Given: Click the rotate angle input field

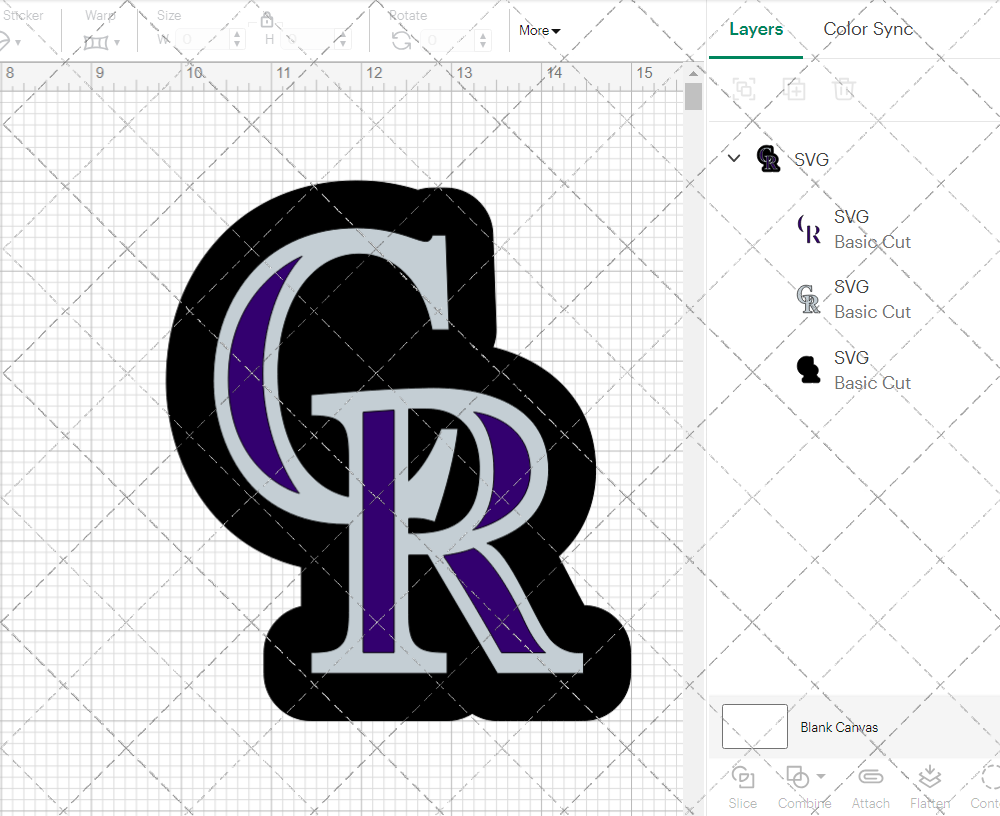Looking at the screenshot, I should [x=449, y=40].
